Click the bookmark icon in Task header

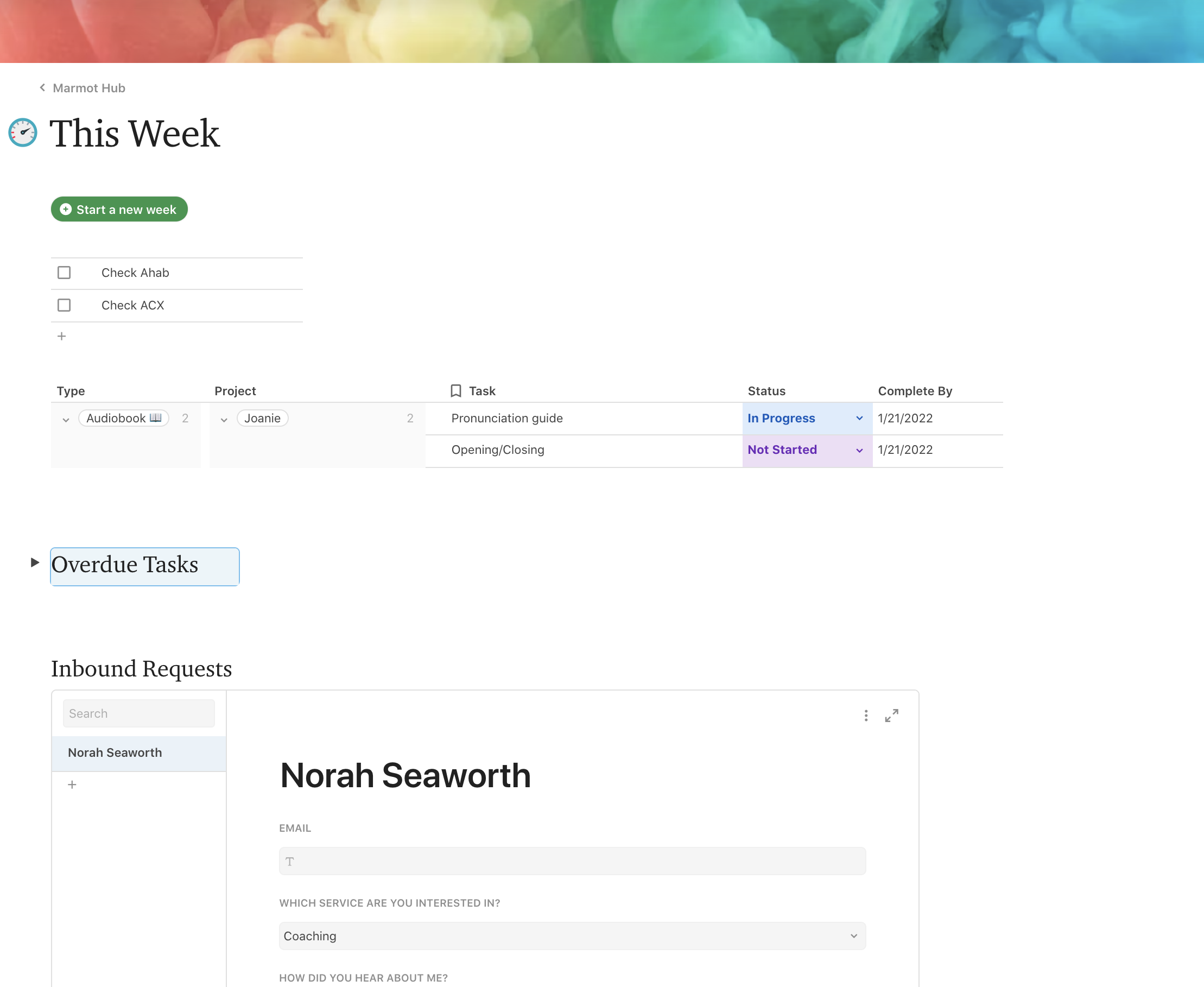tap(455, 390)
